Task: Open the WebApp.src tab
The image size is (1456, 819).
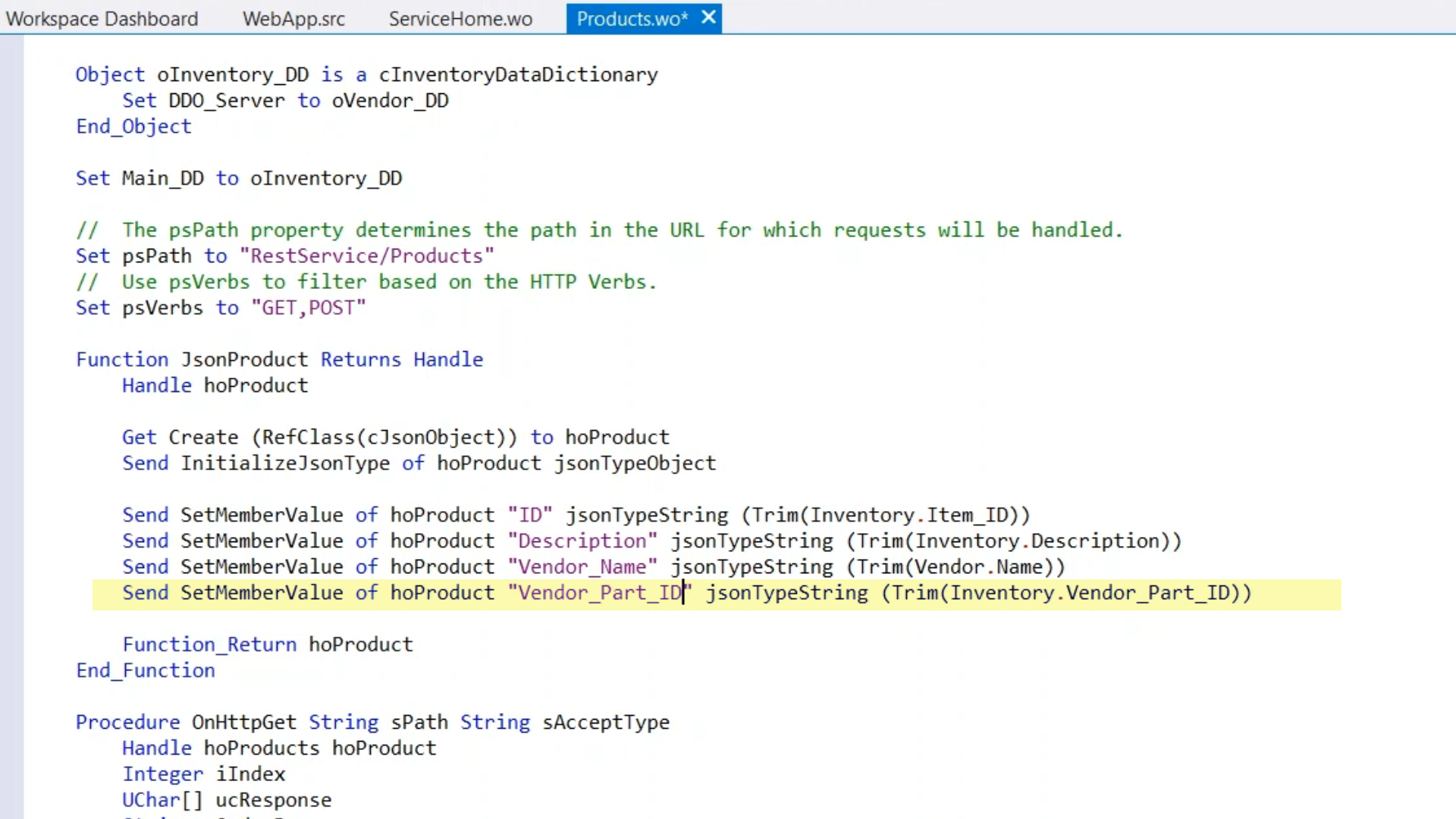Action: (x=293, y=19)
